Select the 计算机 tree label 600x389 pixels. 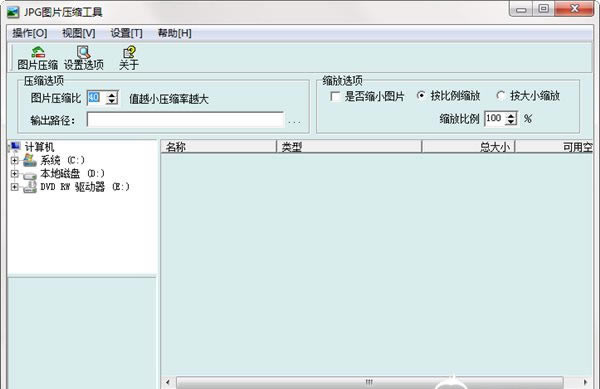click(39, 147)
